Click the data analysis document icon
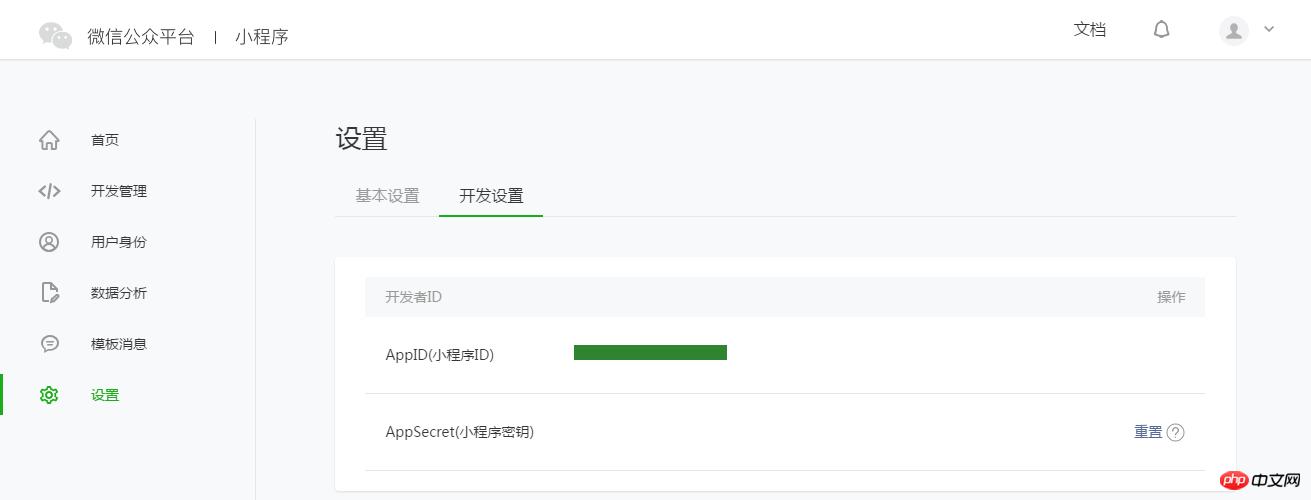The image size is (1311, 500). click(x=49, y=293)
